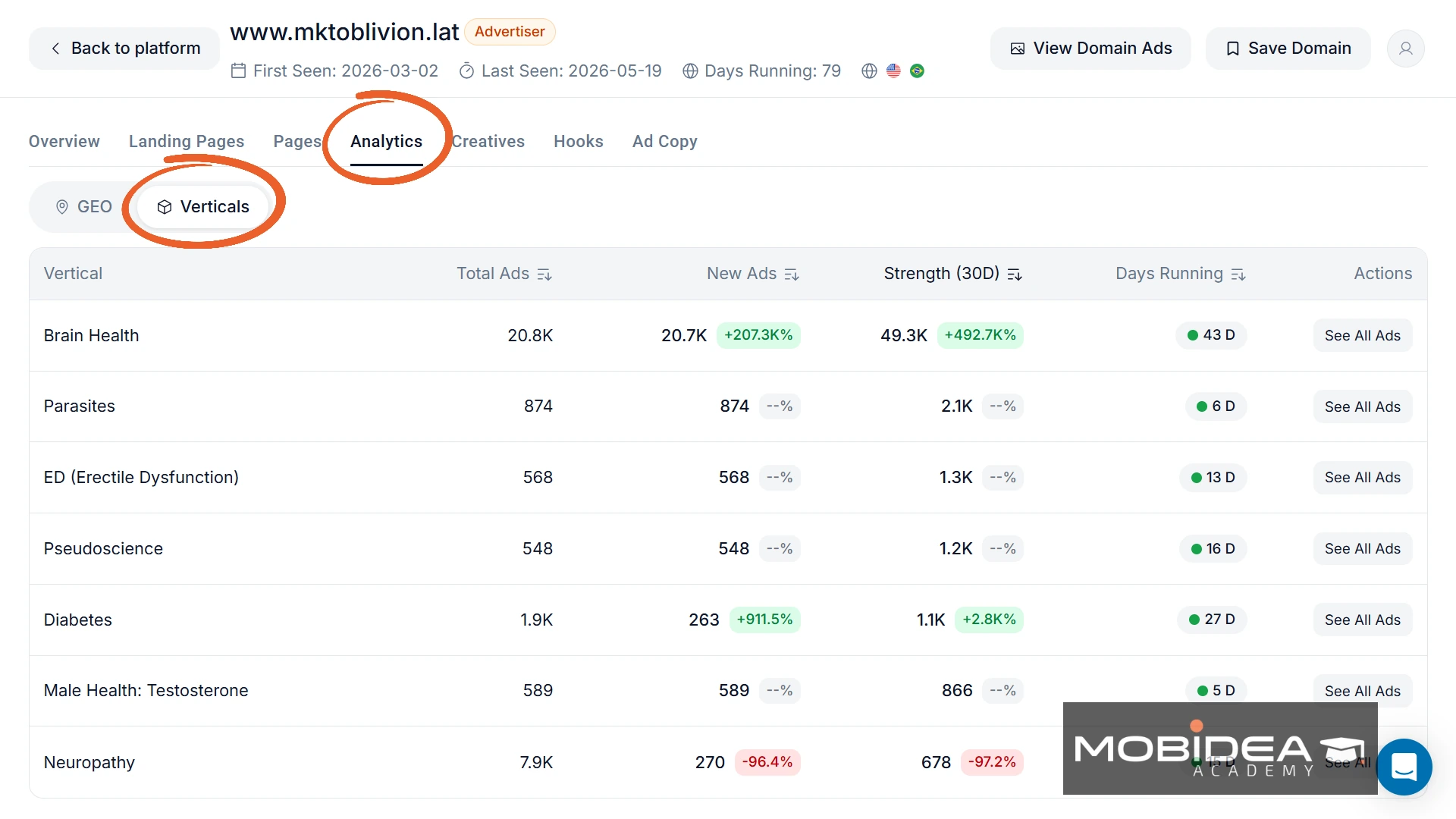
Task: Sort by Days Running column icon
Action: click(x=1238, y=275)
